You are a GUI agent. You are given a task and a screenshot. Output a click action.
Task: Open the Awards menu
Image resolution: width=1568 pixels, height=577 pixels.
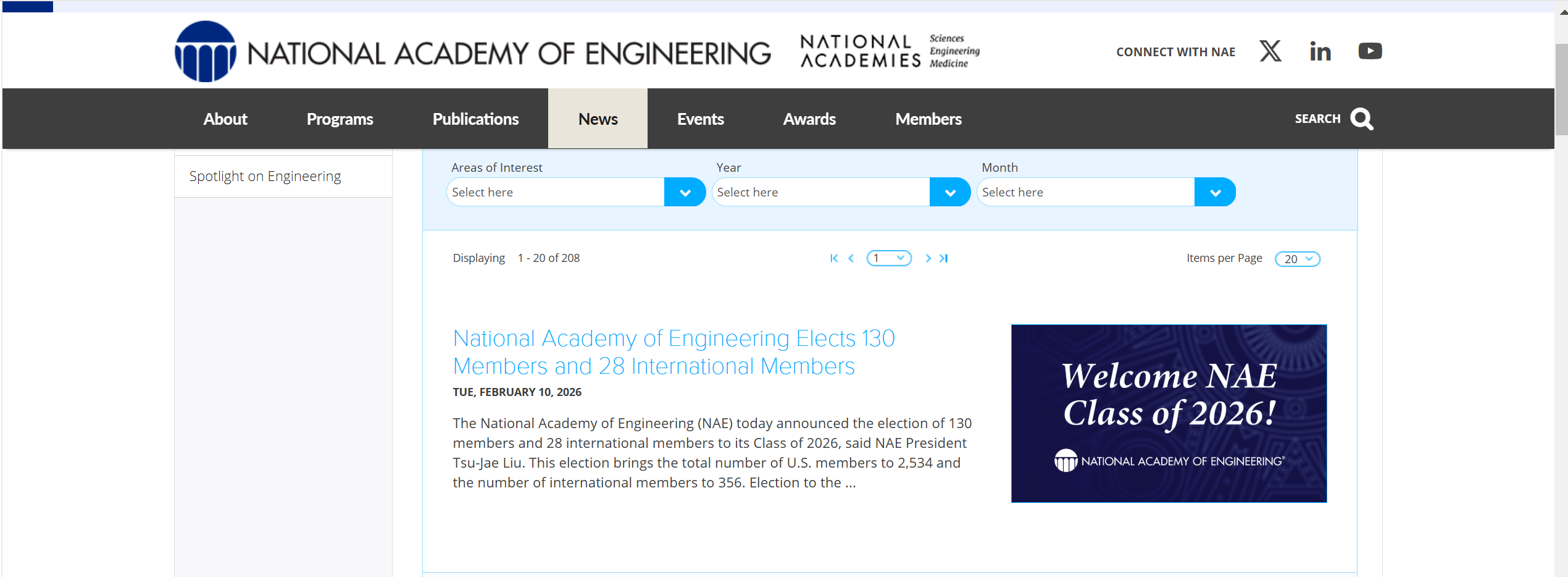(x=809, y=119)
